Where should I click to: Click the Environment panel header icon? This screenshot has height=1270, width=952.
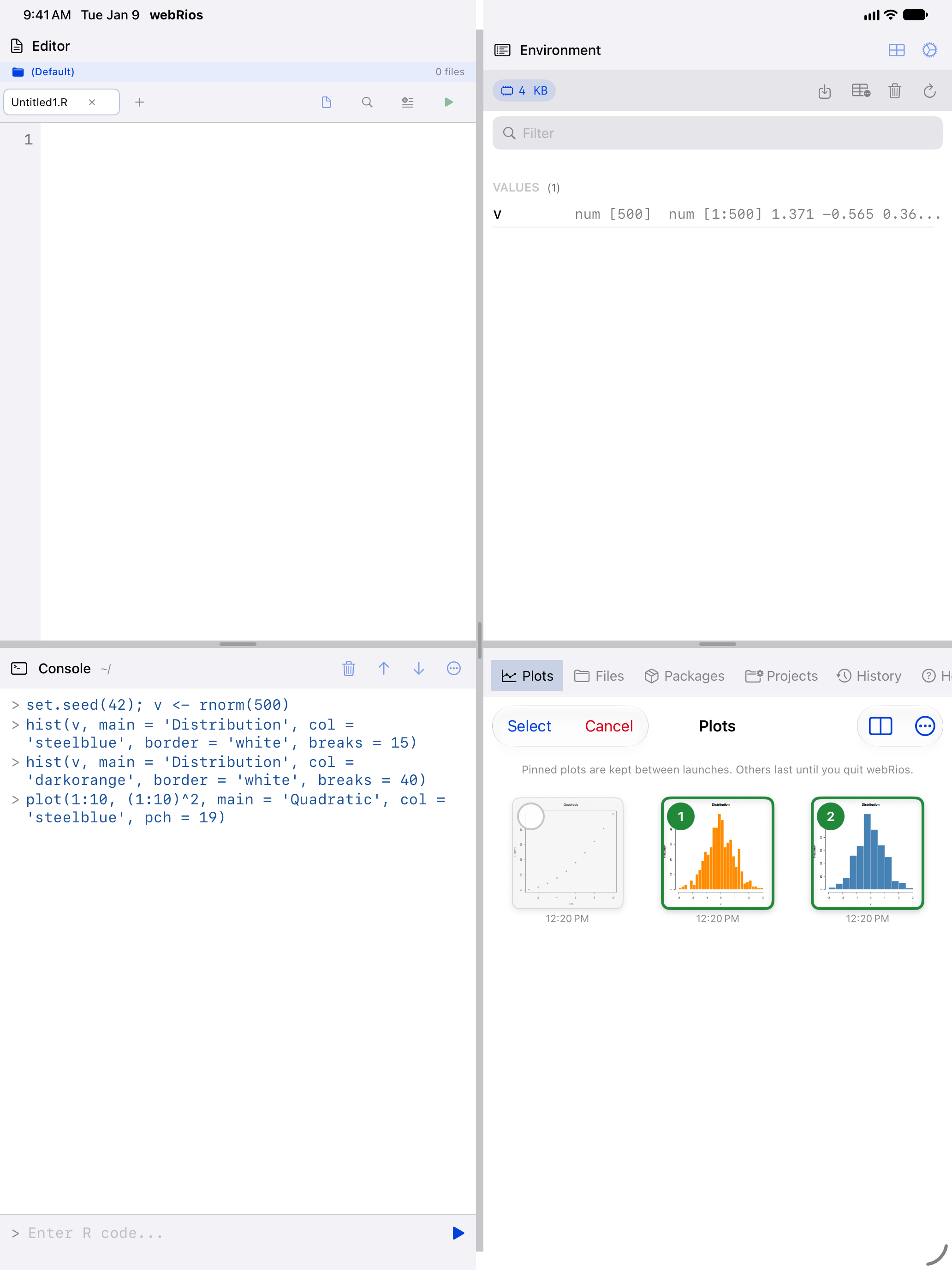pos(502,50)
